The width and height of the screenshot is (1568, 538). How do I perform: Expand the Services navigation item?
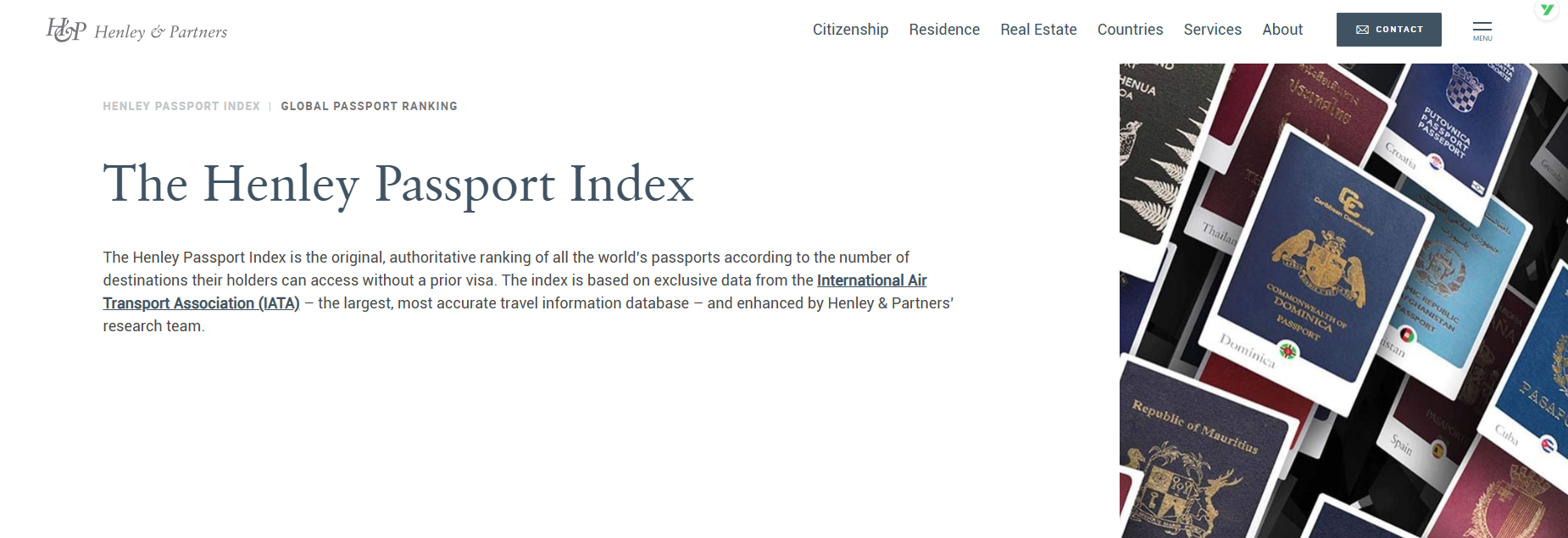pyautogui.click(x=1212, y=30)
